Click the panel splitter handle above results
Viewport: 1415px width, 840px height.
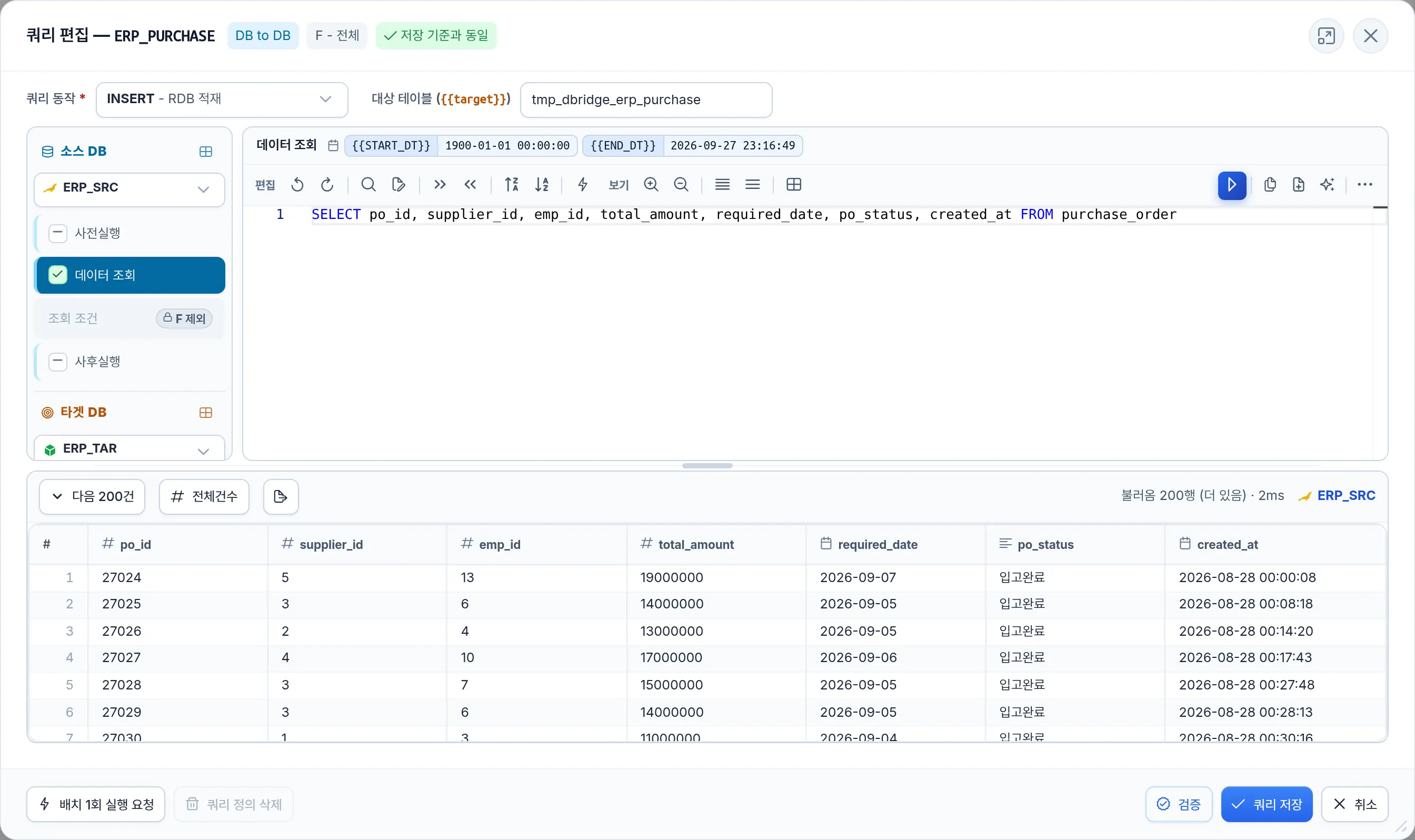(x=707, y=466)
